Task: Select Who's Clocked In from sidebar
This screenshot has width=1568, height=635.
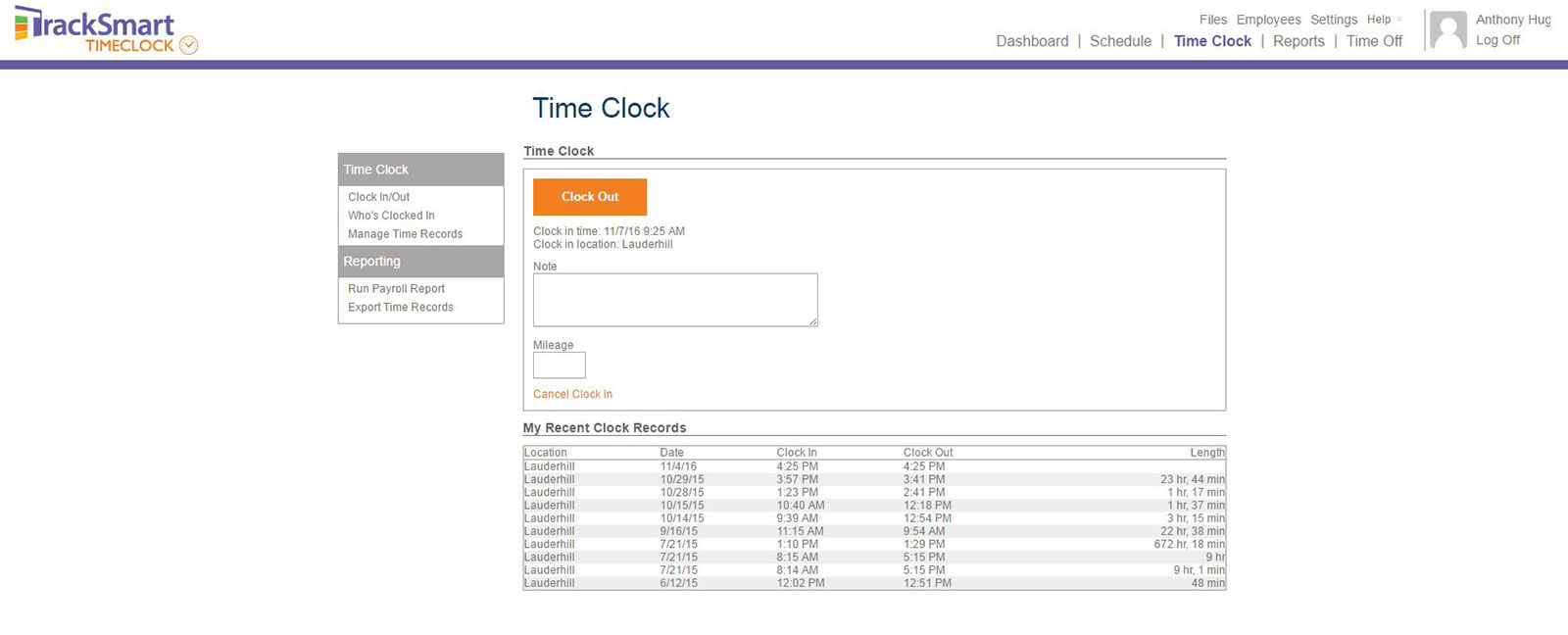Action: (391, 216)
